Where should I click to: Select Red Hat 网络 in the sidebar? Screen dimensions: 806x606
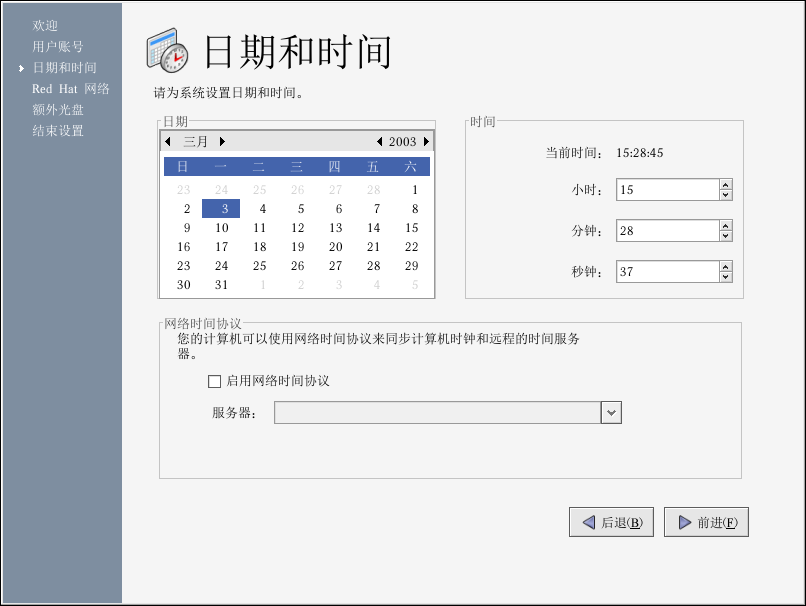coord(70,88)
